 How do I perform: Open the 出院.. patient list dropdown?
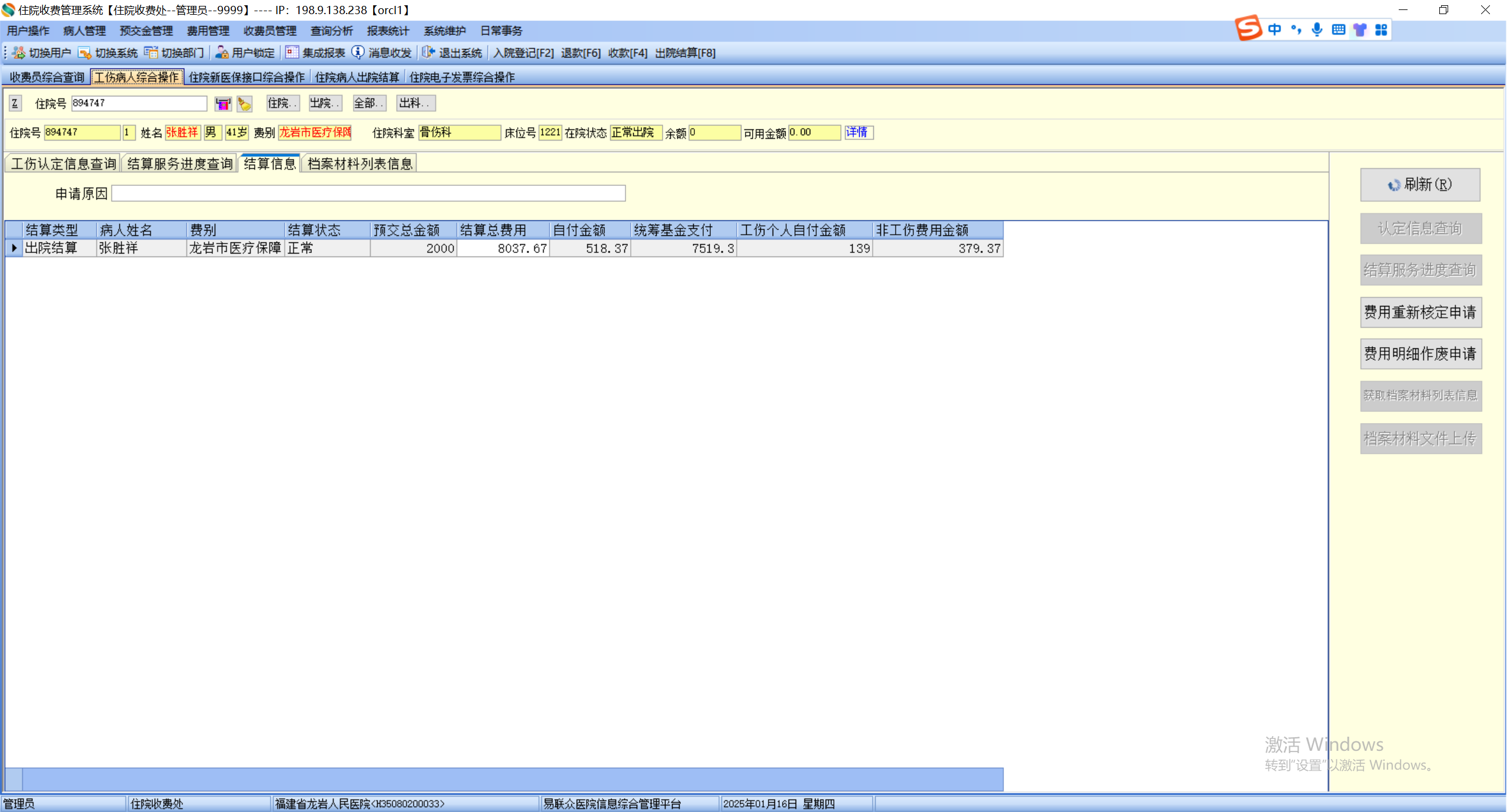[x=325, y=104]
